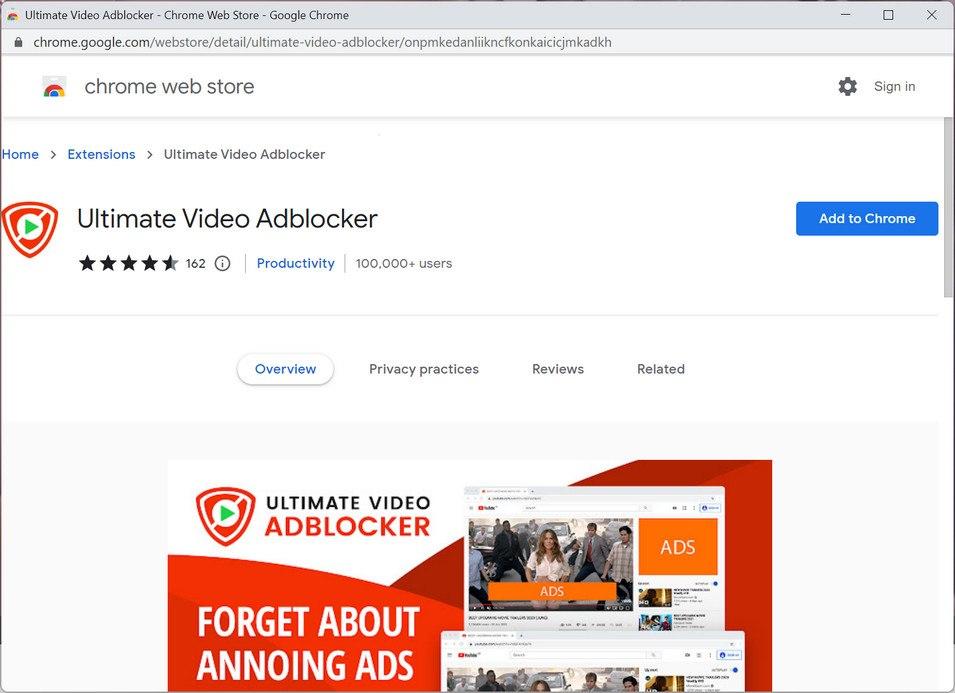Click the "chrome web store" title text

169,86
